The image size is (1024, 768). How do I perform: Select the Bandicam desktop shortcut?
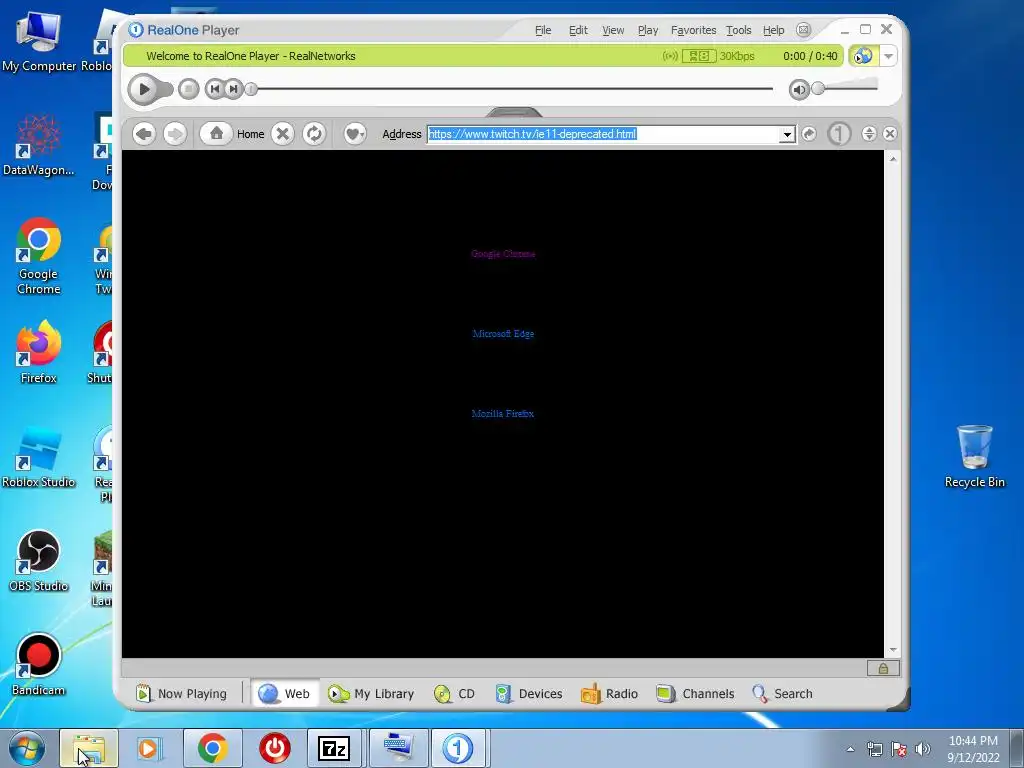[39, 665]
